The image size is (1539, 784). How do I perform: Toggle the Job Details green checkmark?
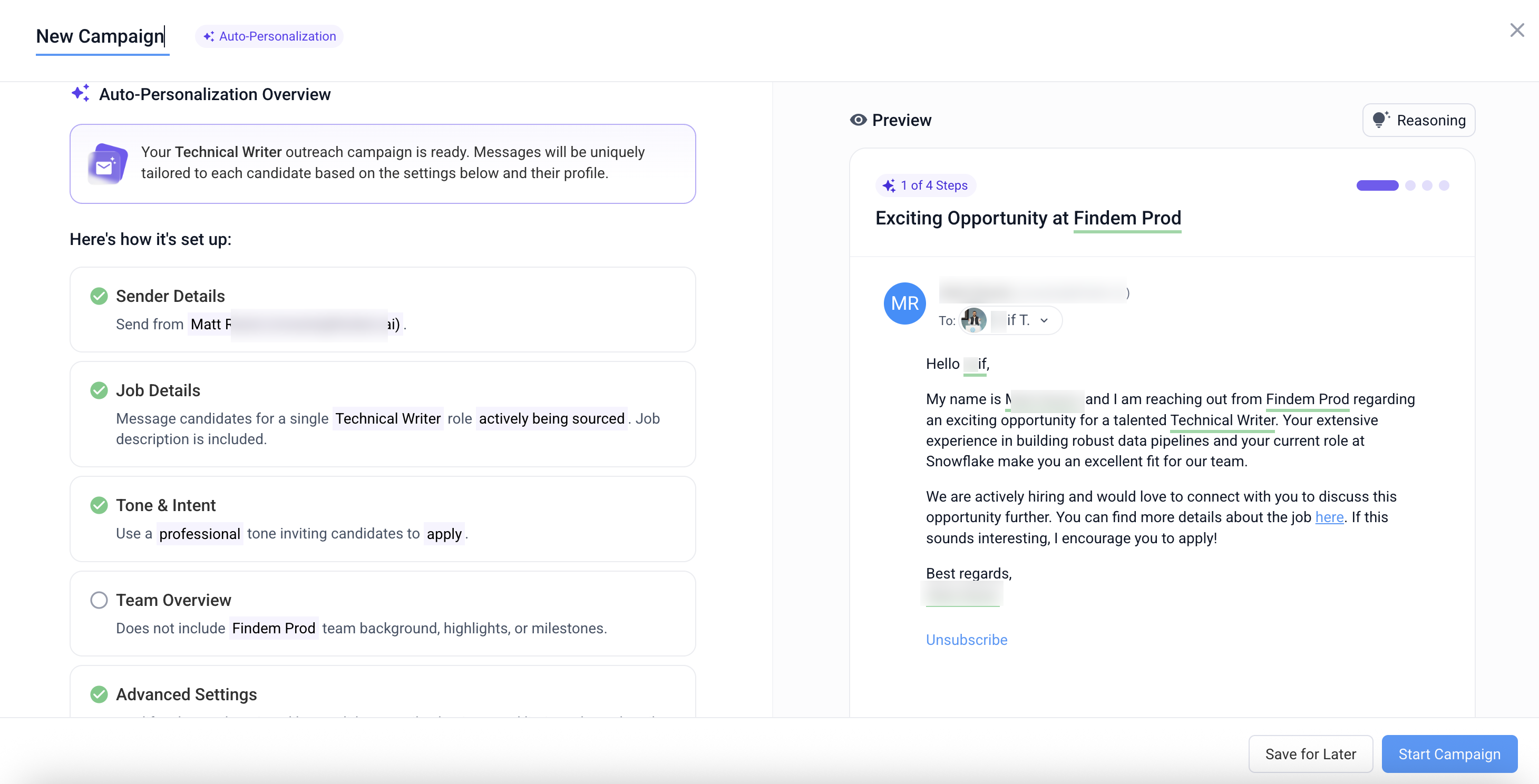[x=99, y=390]
